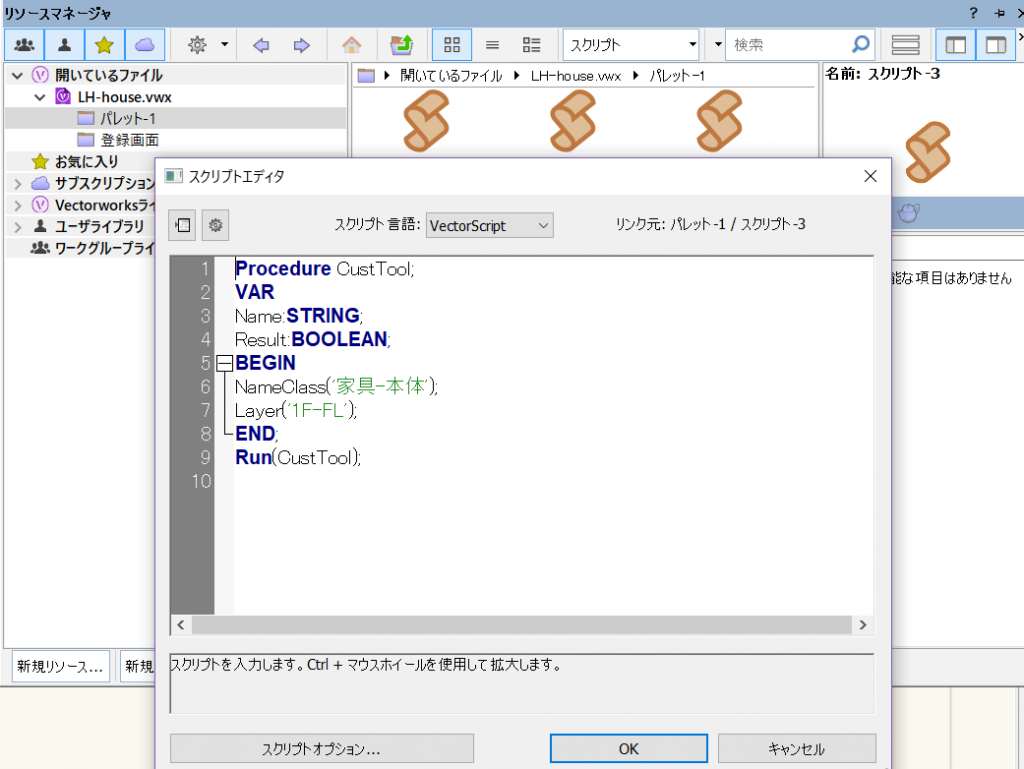
Task: Switch to thumbnail grid view
Action: tap(452, 45)
